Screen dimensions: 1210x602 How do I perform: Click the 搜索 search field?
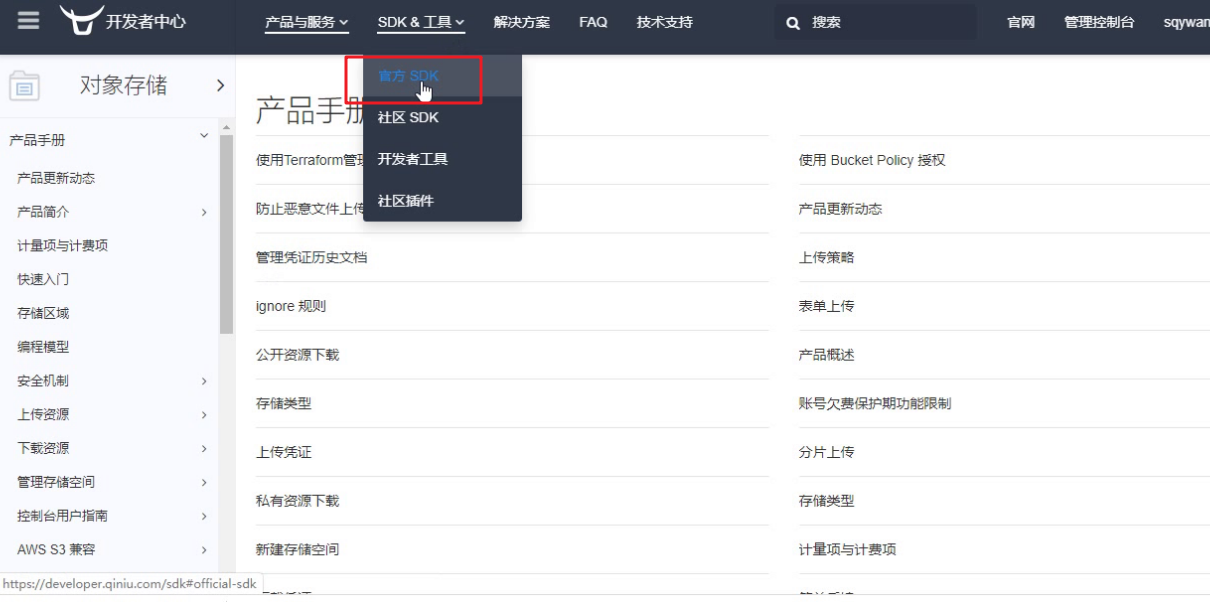pyautogui.click(x=875, y=22)
